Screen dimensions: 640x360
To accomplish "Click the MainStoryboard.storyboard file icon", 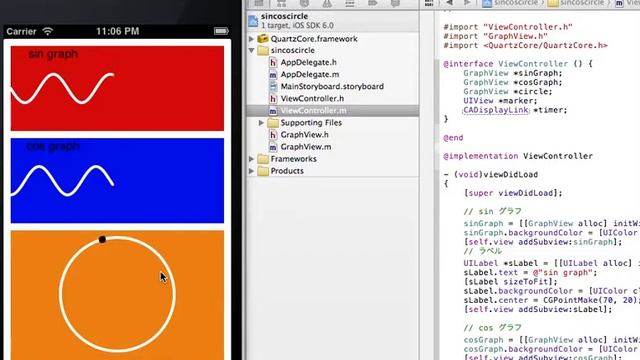I will click(273, 86).
